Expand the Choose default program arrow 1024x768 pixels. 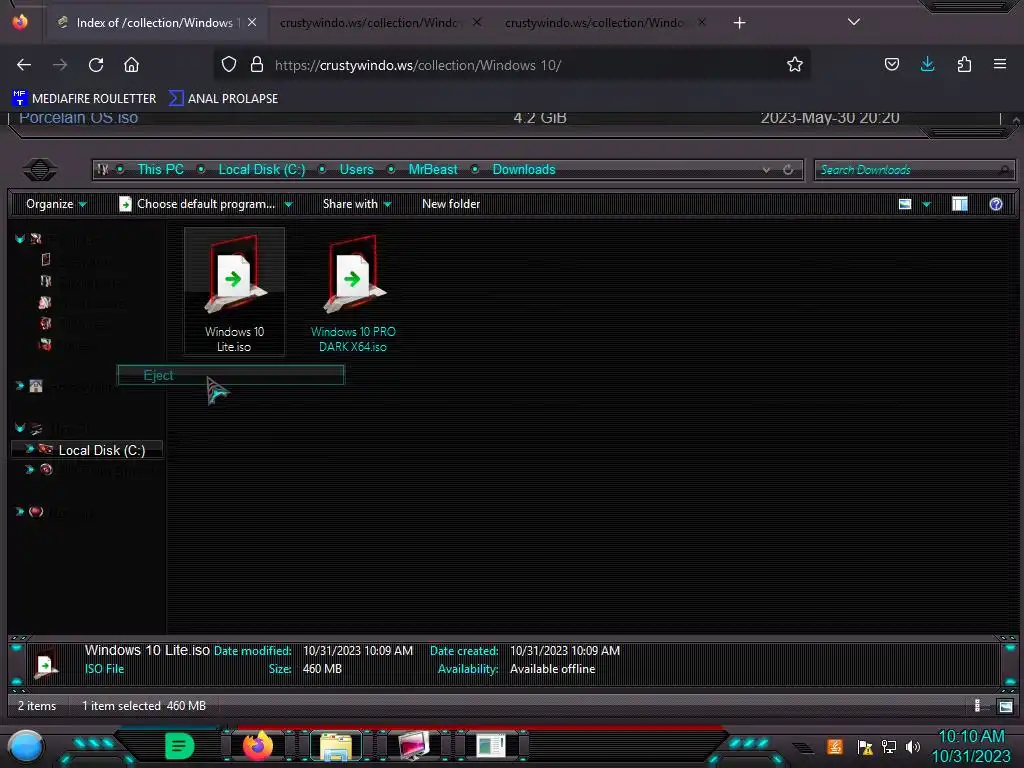pos(288,205)
